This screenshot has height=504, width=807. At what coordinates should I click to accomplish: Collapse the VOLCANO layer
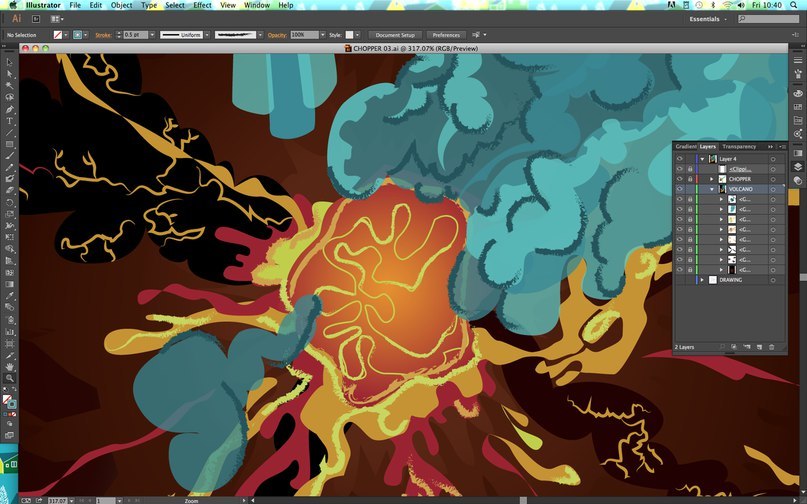[x=712, y=189]
